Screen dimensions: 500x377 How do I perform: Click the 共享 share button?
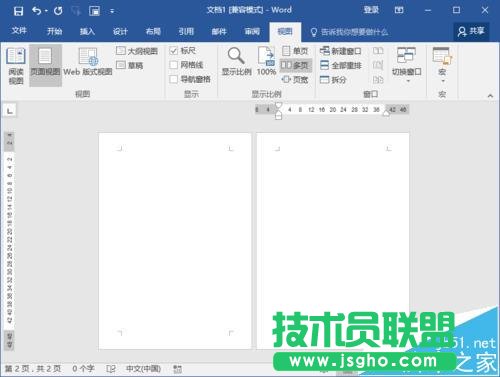pos(471,31)
